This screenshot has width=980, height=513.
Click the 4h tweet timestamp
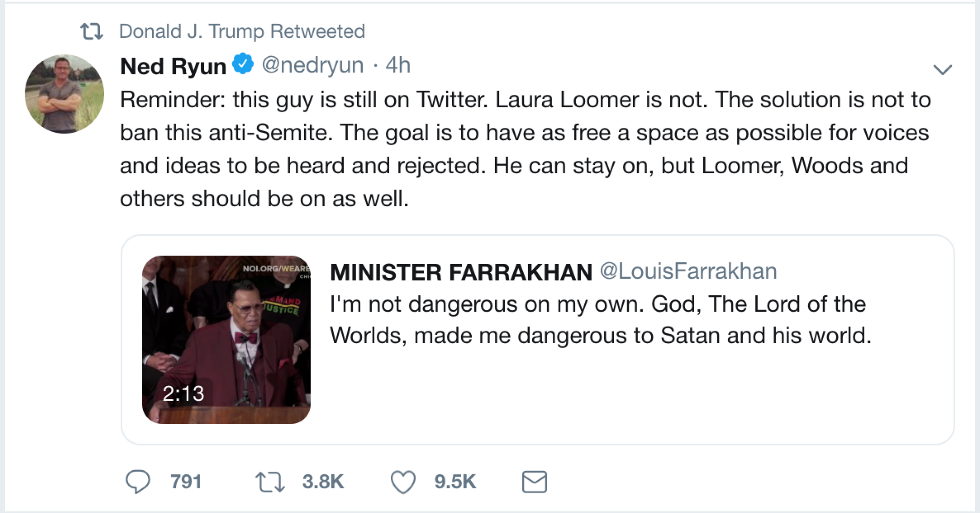point(398,66)
